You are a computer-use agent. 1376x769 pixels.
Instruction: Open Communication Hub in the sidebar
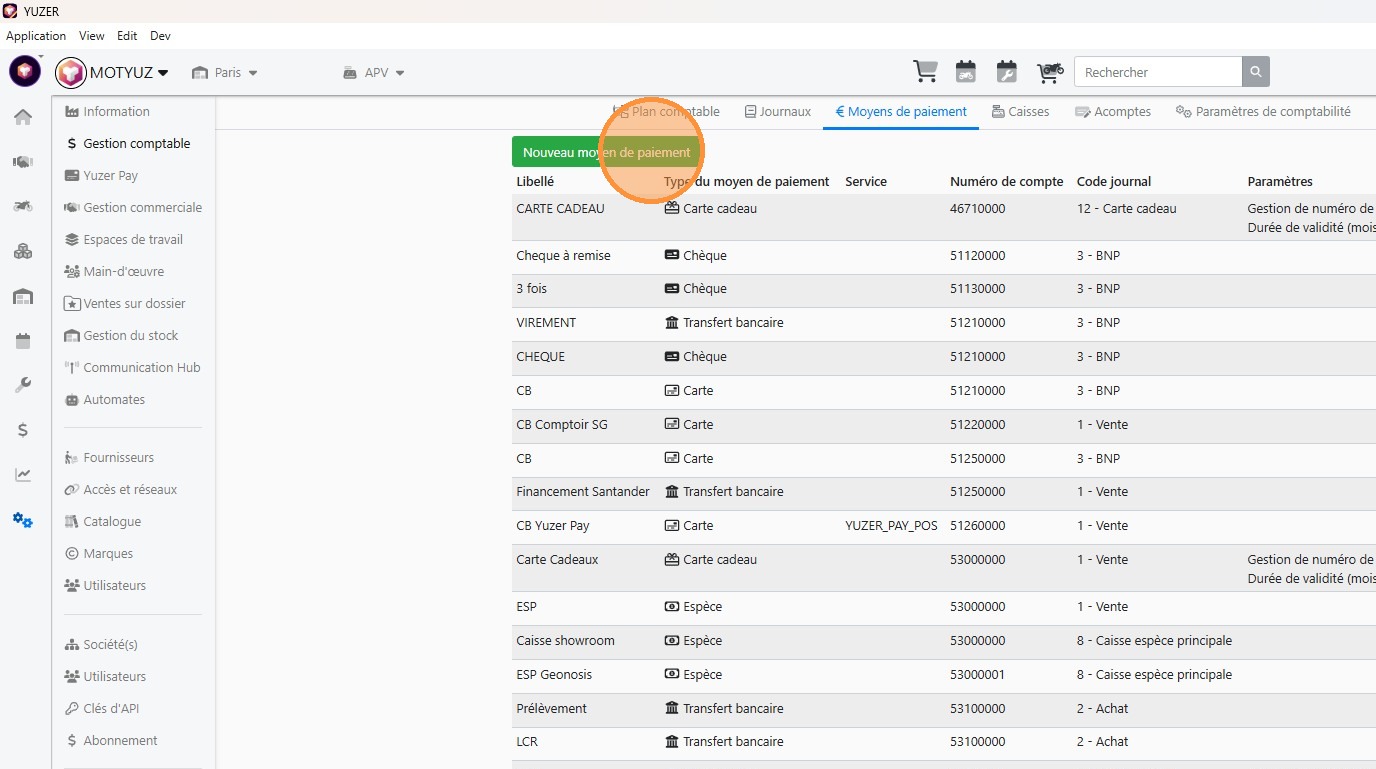(x=132, y=368)
